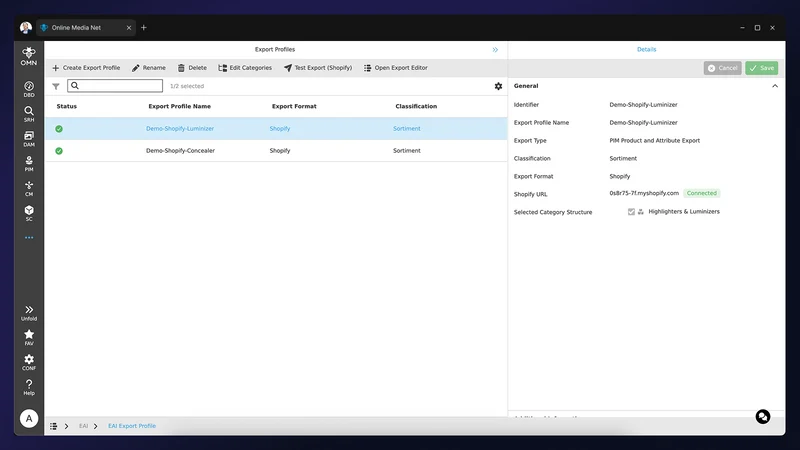Select the Demo-Shopify-Luminizer row
800x450 pixels.
tap(276, 129)
